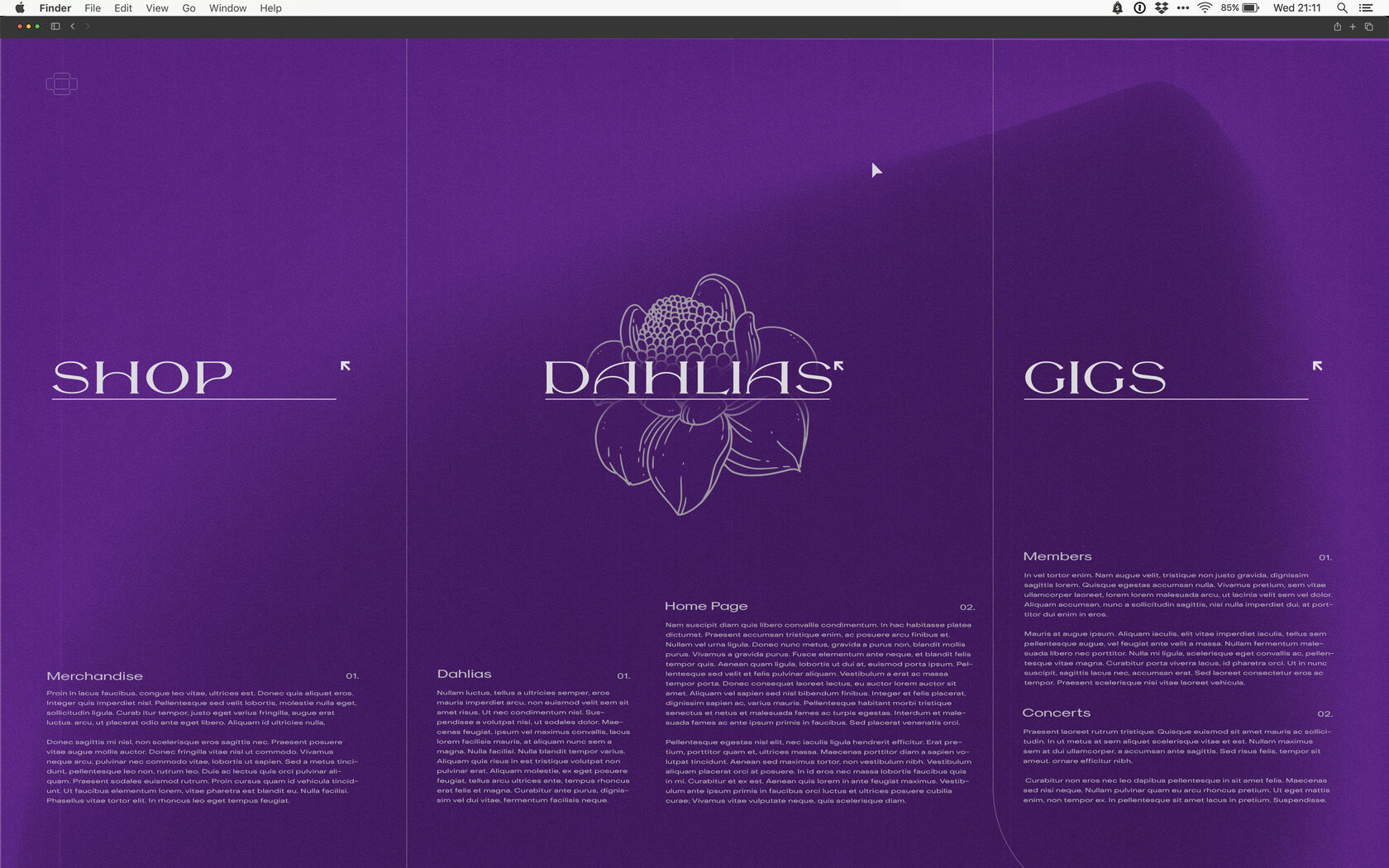Screen dimensions: 1389x868
Task: Show the tab overview icon
Action: [x=1368, y=26]
